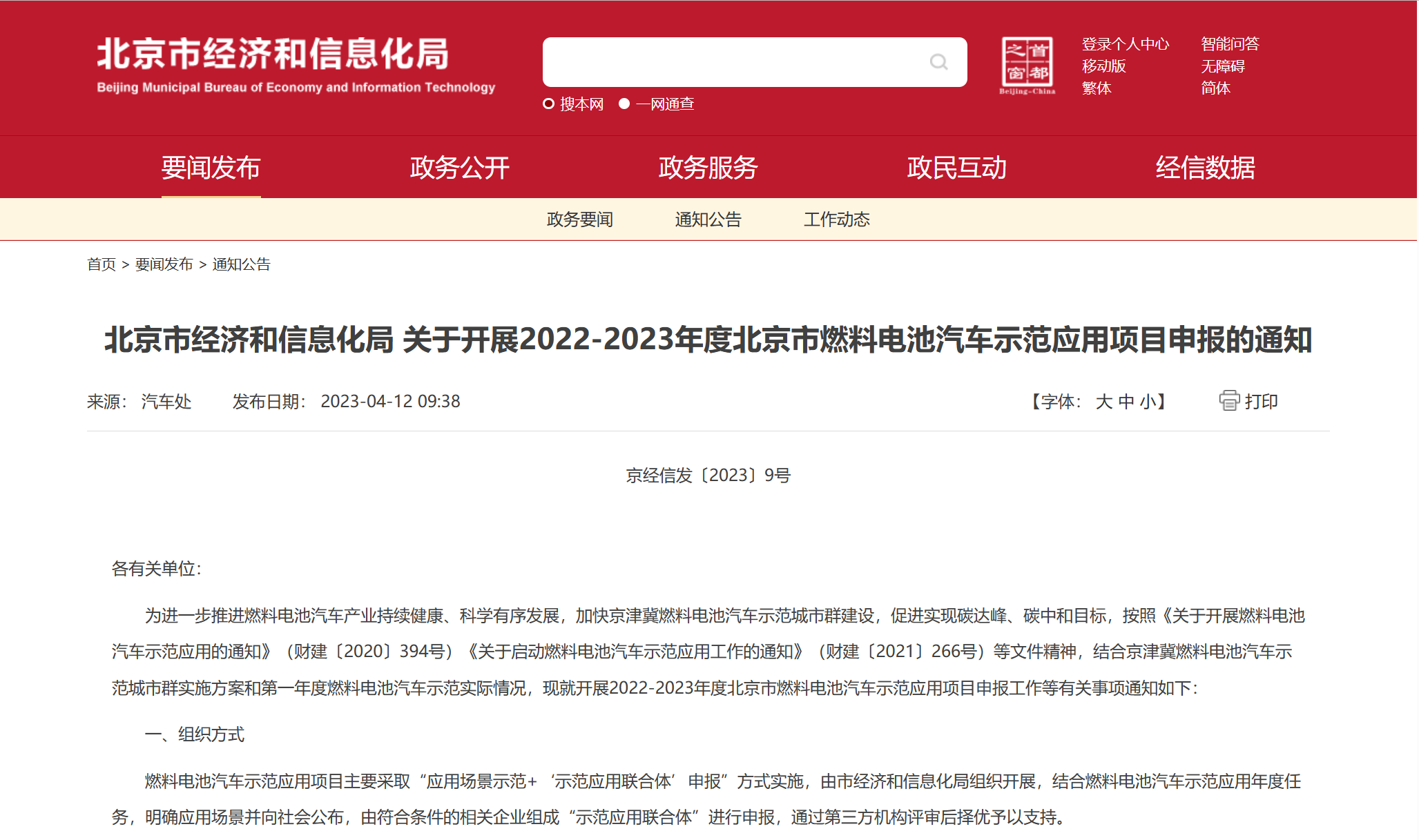Open the 经信数据 navigation tab
This screenshot has height=840, width=1419.
coord(1206,168)
